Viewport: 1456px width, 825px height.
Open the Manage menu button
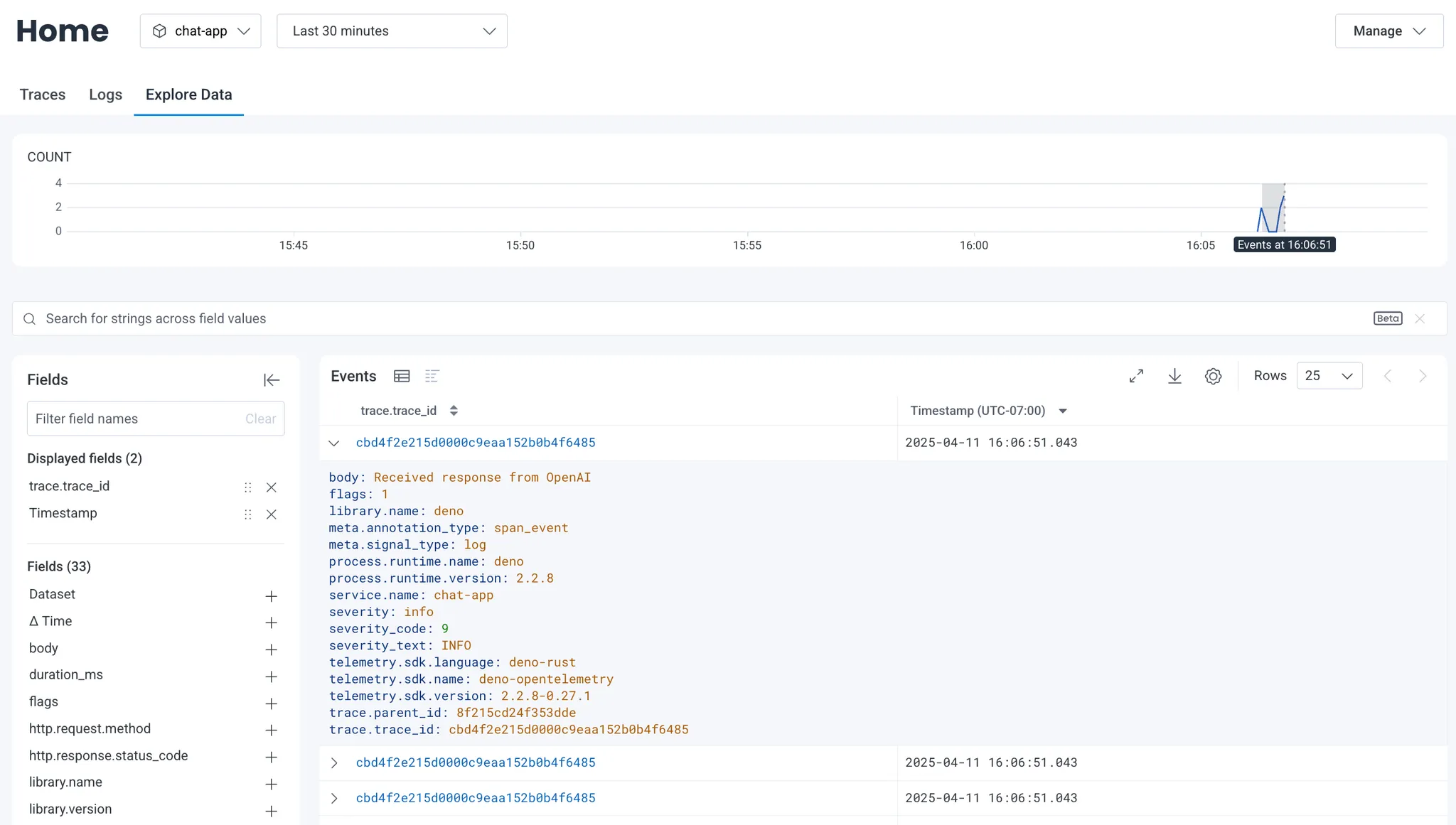[x=1388, y=31]
